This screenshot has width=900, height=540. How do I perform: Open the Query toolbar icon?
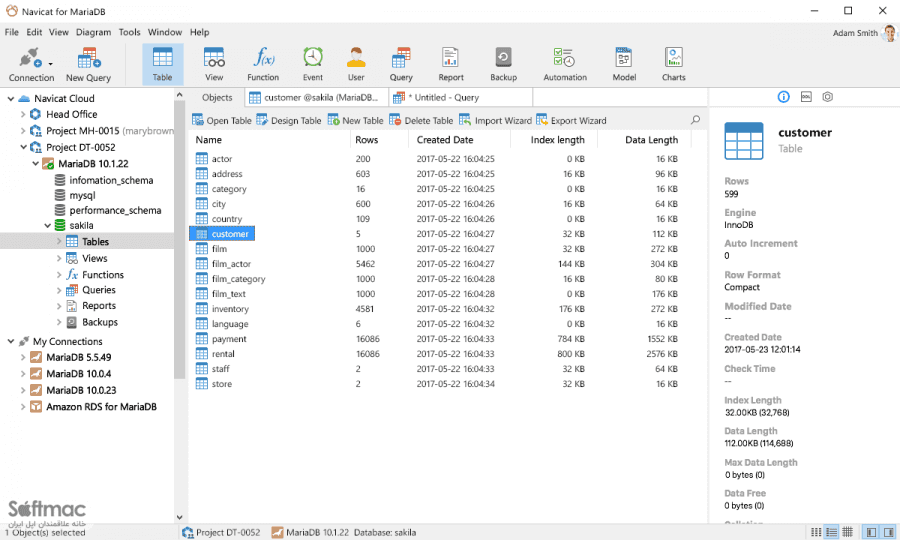pyautogui.click(x=401, y=64)
